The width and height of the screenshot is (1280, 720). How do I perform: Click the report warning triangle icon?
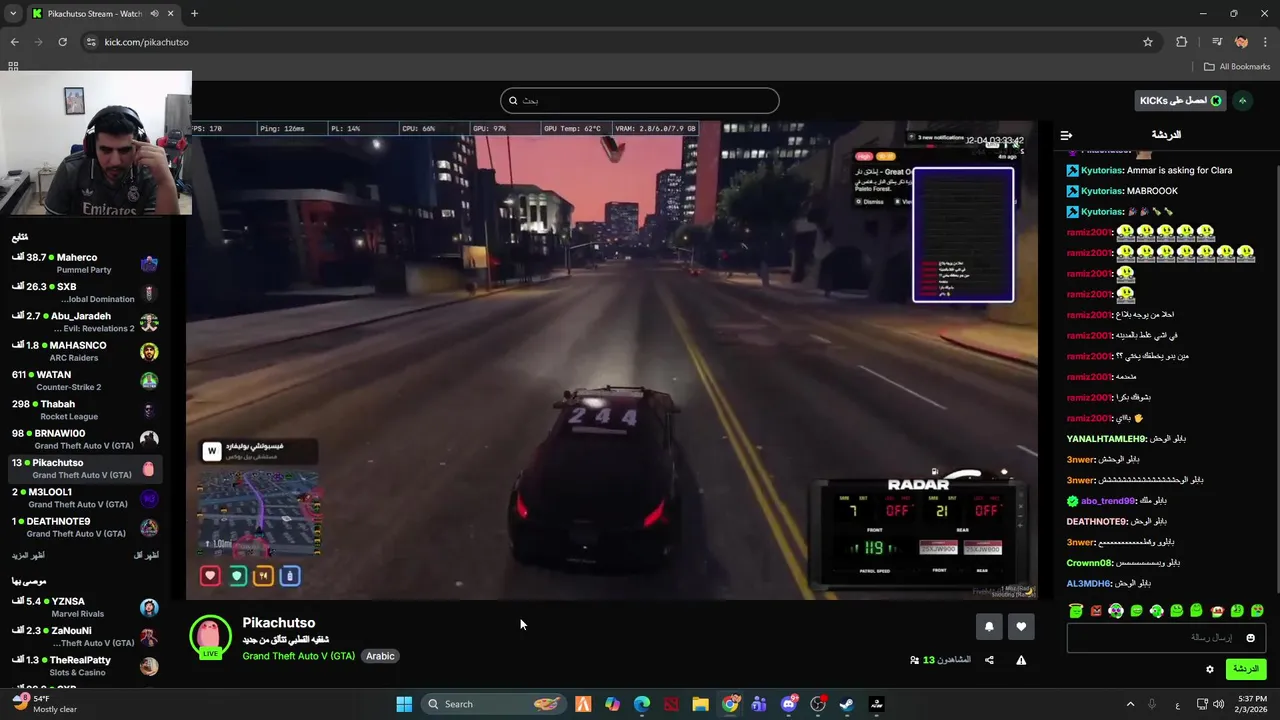coord(1021,660)
